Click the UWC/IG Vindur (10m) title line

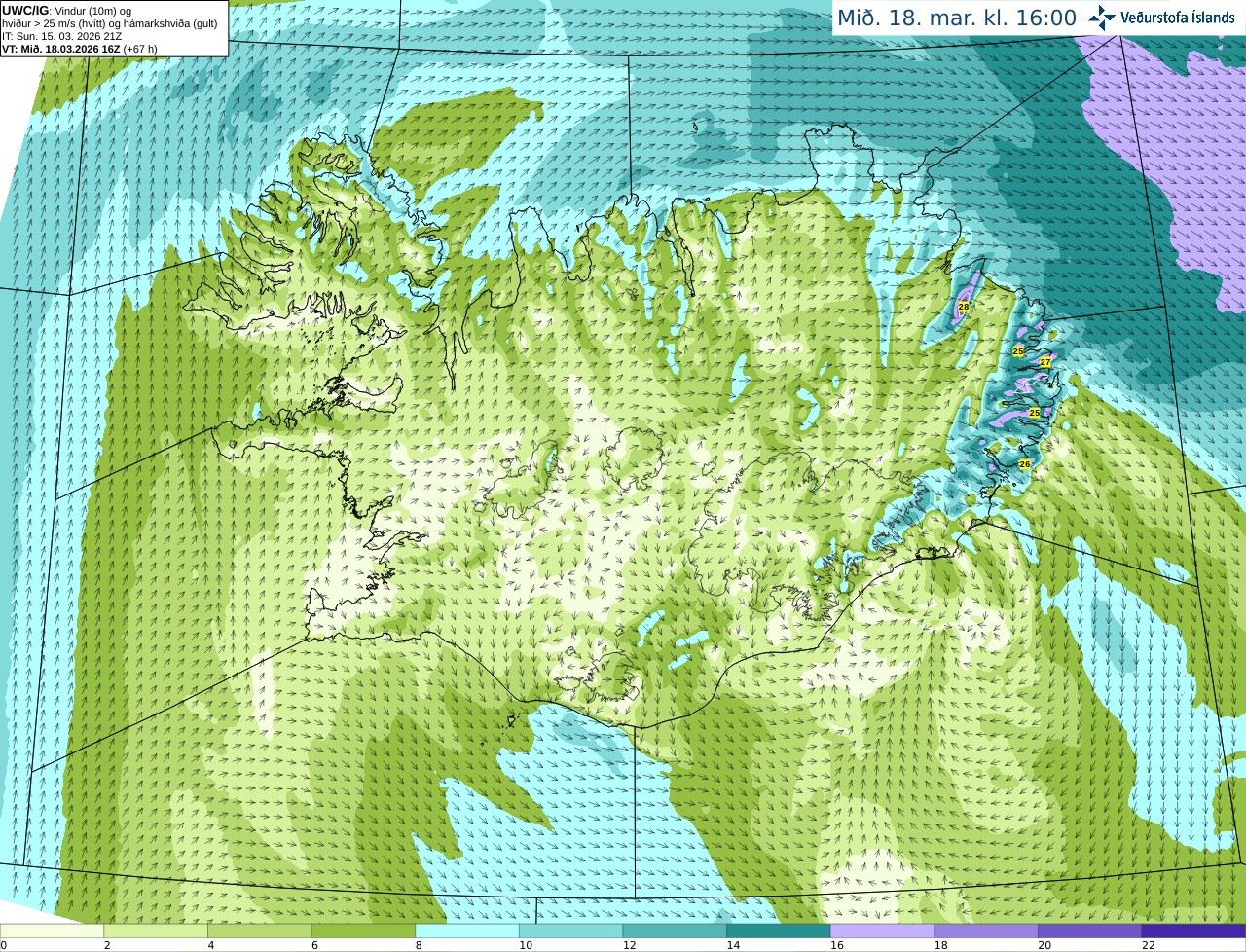pyautogui.click(x=67, y=11)
